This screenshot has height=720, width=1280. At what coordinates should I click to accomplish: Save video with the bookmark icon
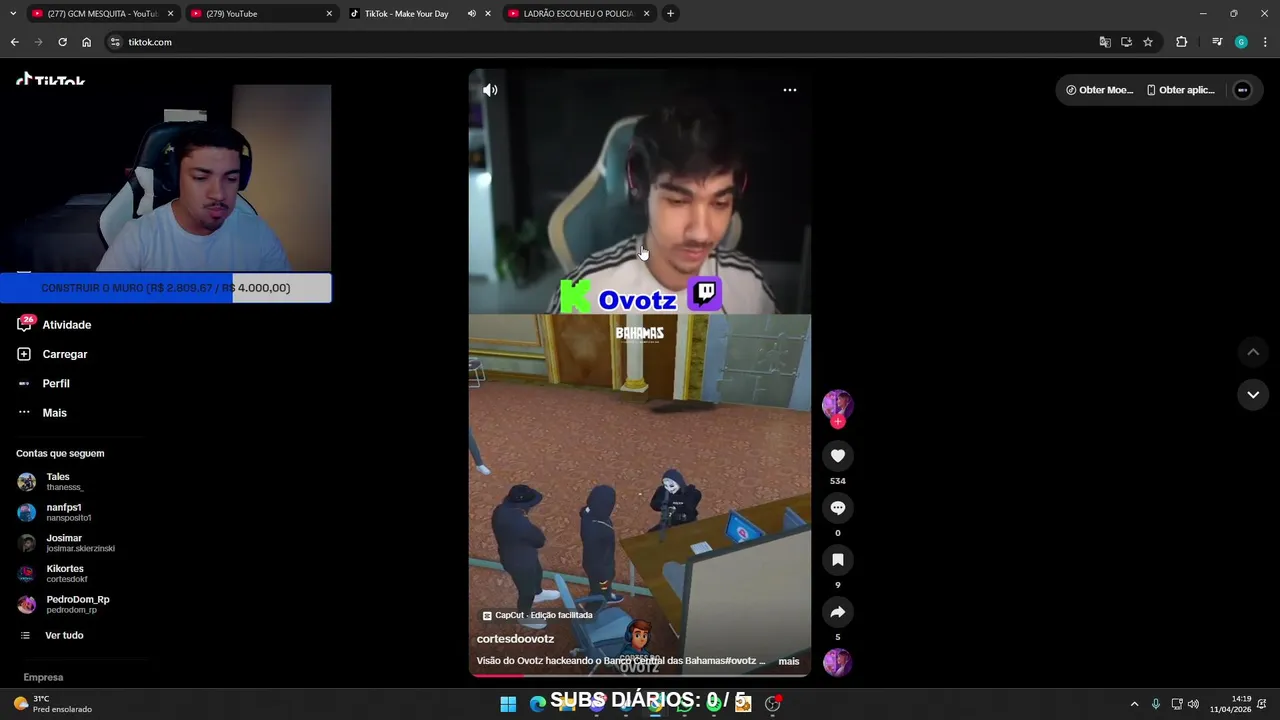(x=838, y=560)
